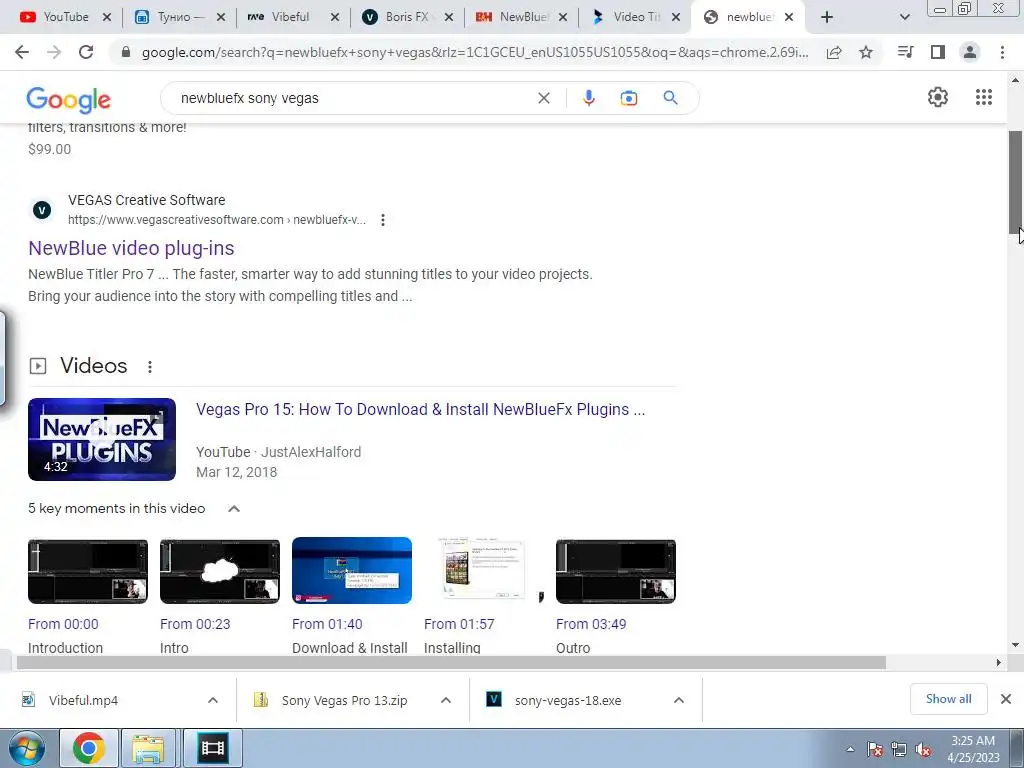Open the video editor taskbar icon
Image resolution: width=1024 pixels, height=768 pixels.
click(x=212, y=748)
